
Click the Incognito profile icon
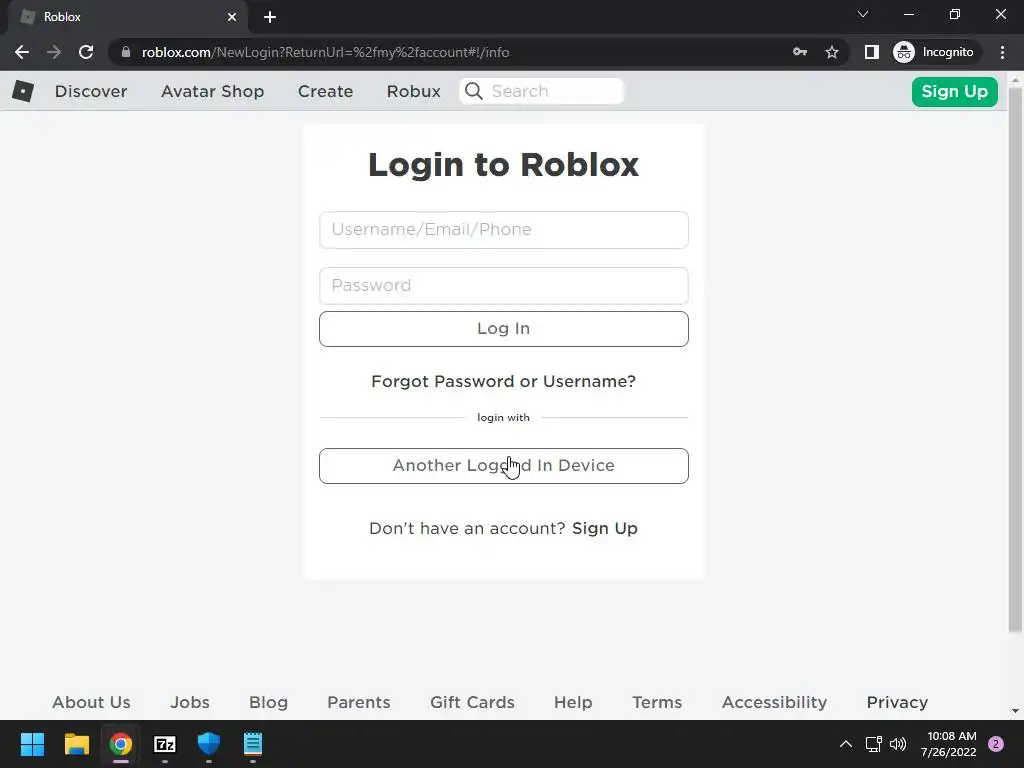904,52
